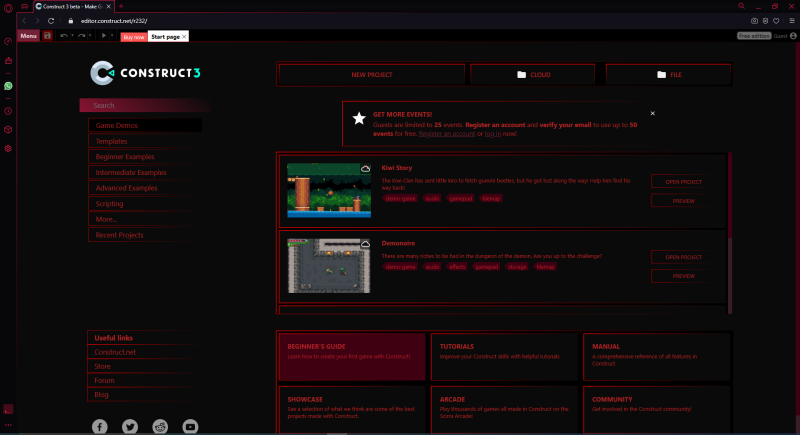This screenshot has width=800, height=435.
Task: Click the demo-game tag under Kiwi Story
Action: (x=401, y=198)
